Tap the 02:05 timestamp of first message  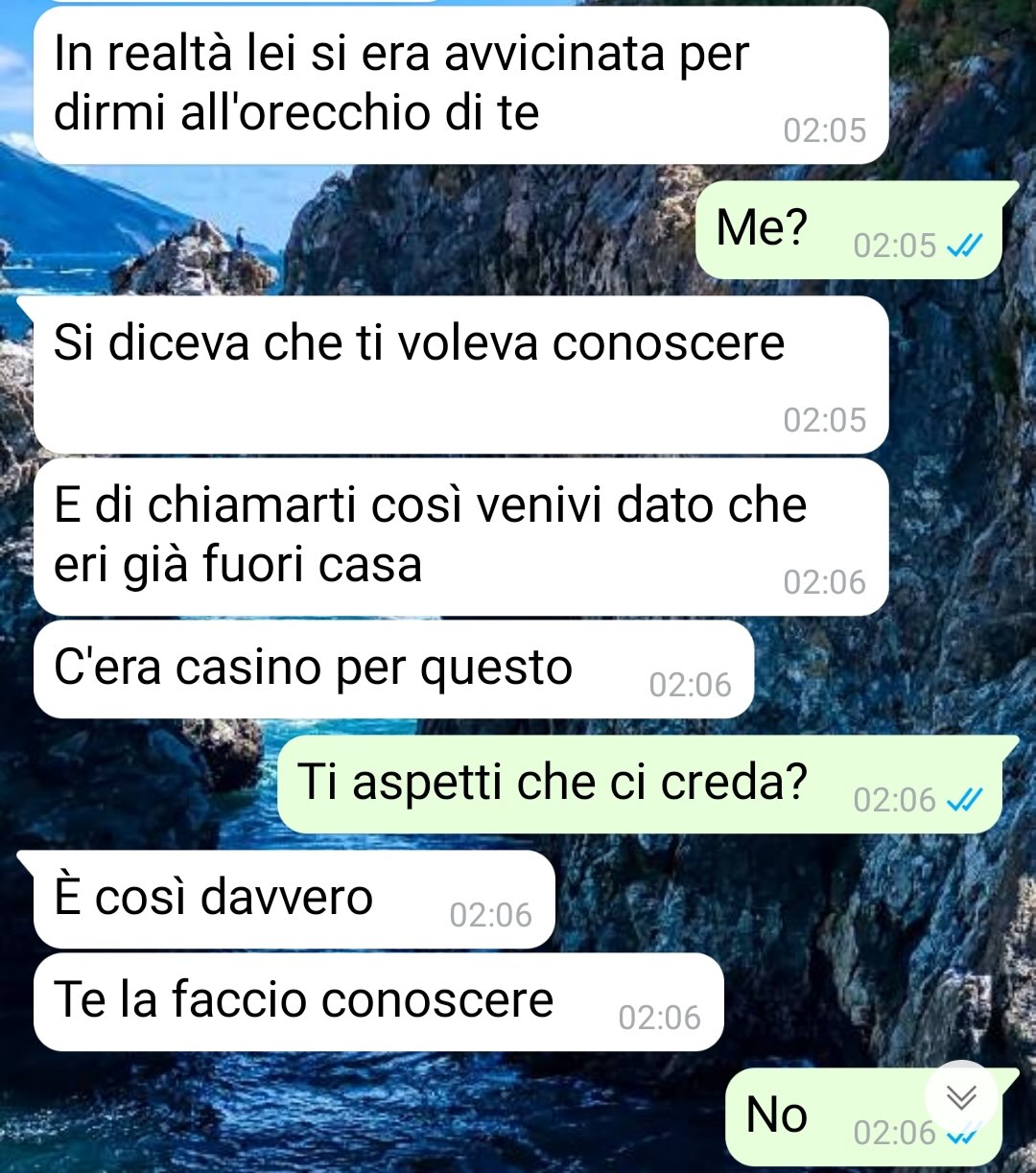click(825, 130)
